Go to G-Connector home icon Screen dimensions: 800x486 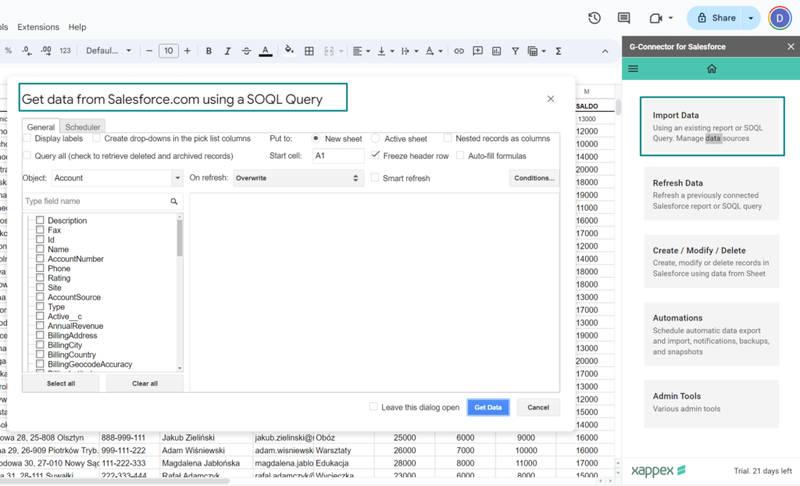pyautogui.click(x=711, y=68)
